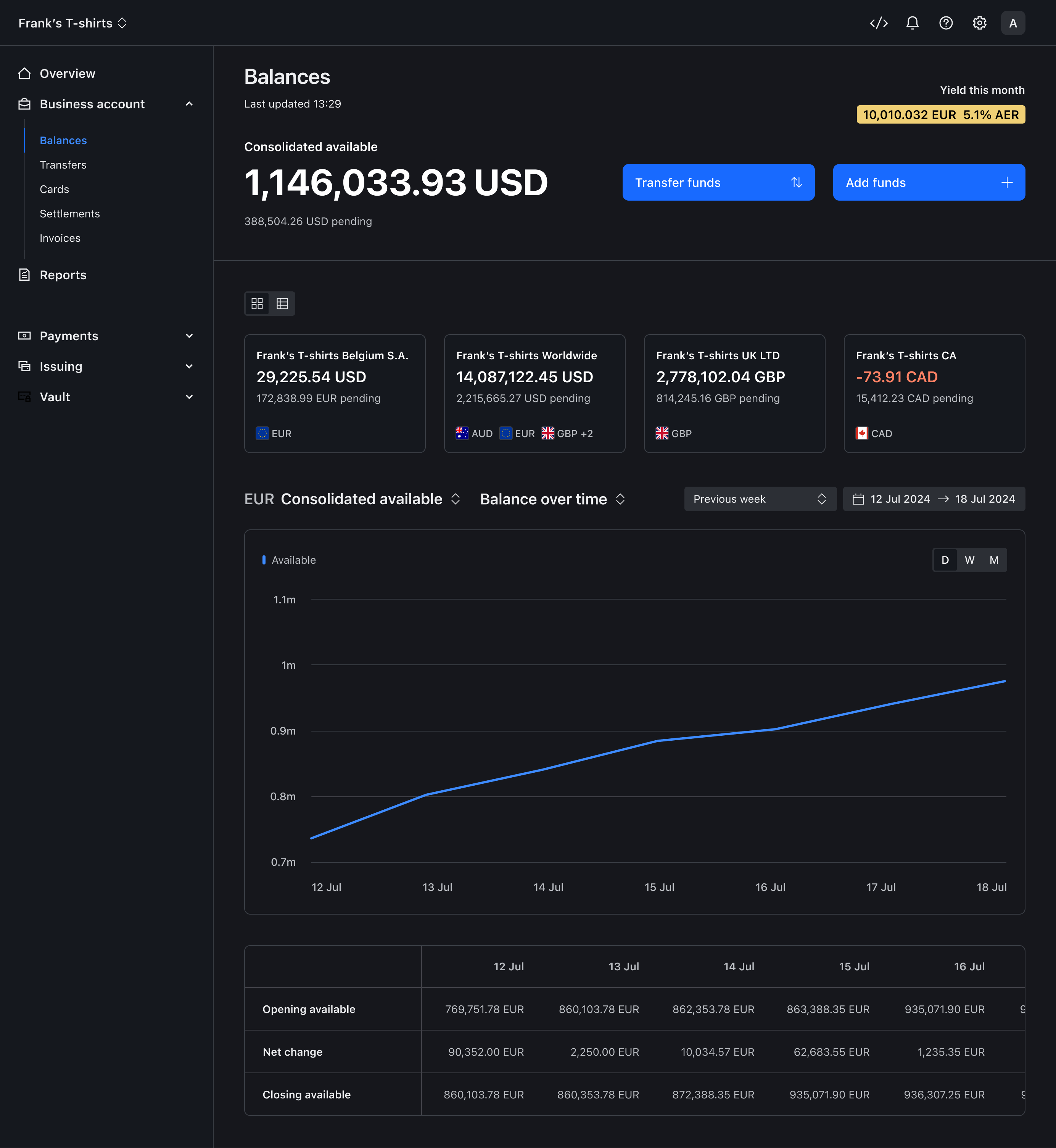Open the user avatar A
This screenshot has height=1148, width=1056.
[1013, 23]
